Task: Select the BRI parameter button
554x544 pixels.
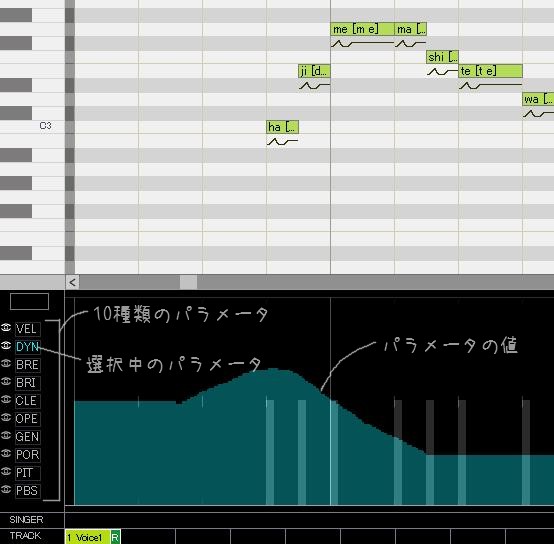Action: tap(28, 383)
